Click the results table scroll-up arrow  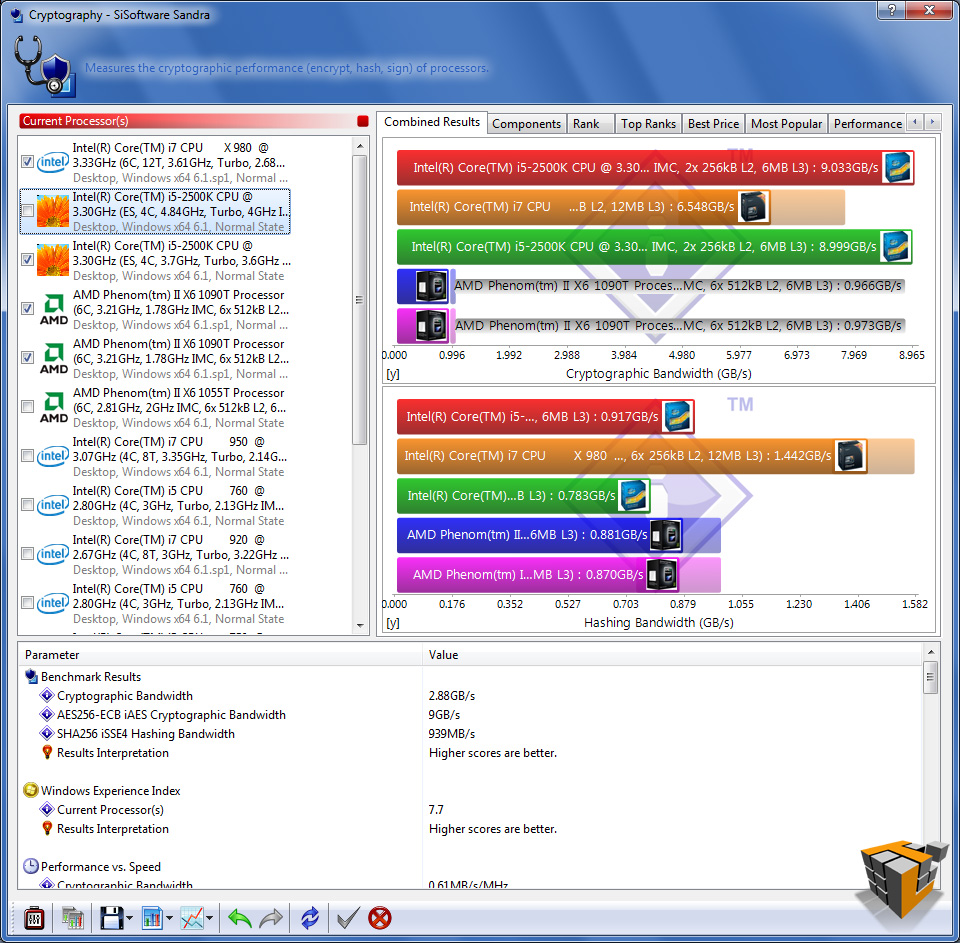pyautogui.click(x=931, y=653)
